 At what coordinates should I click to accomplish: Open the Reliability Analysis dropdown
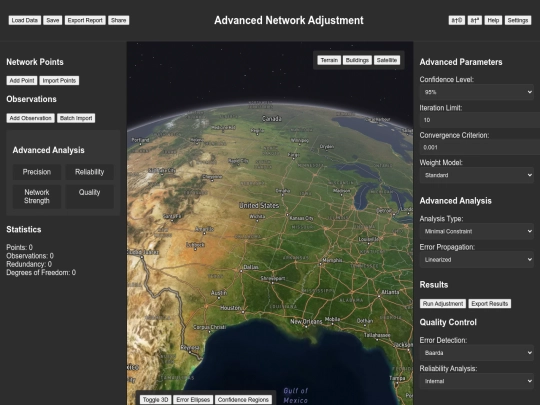[477, 381]
